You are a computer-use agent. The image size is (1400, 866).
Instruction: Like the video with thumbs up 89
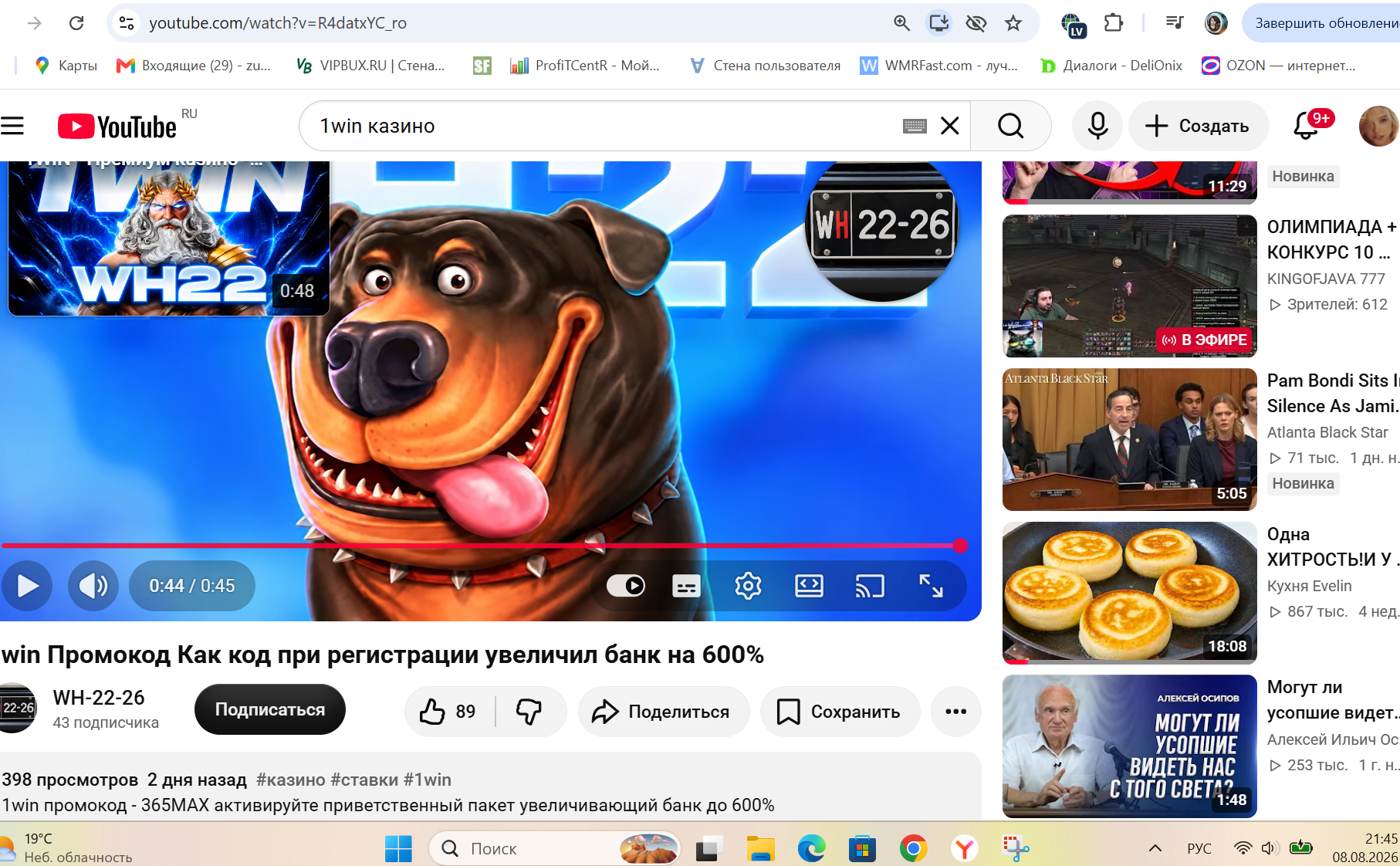point(448,711)
